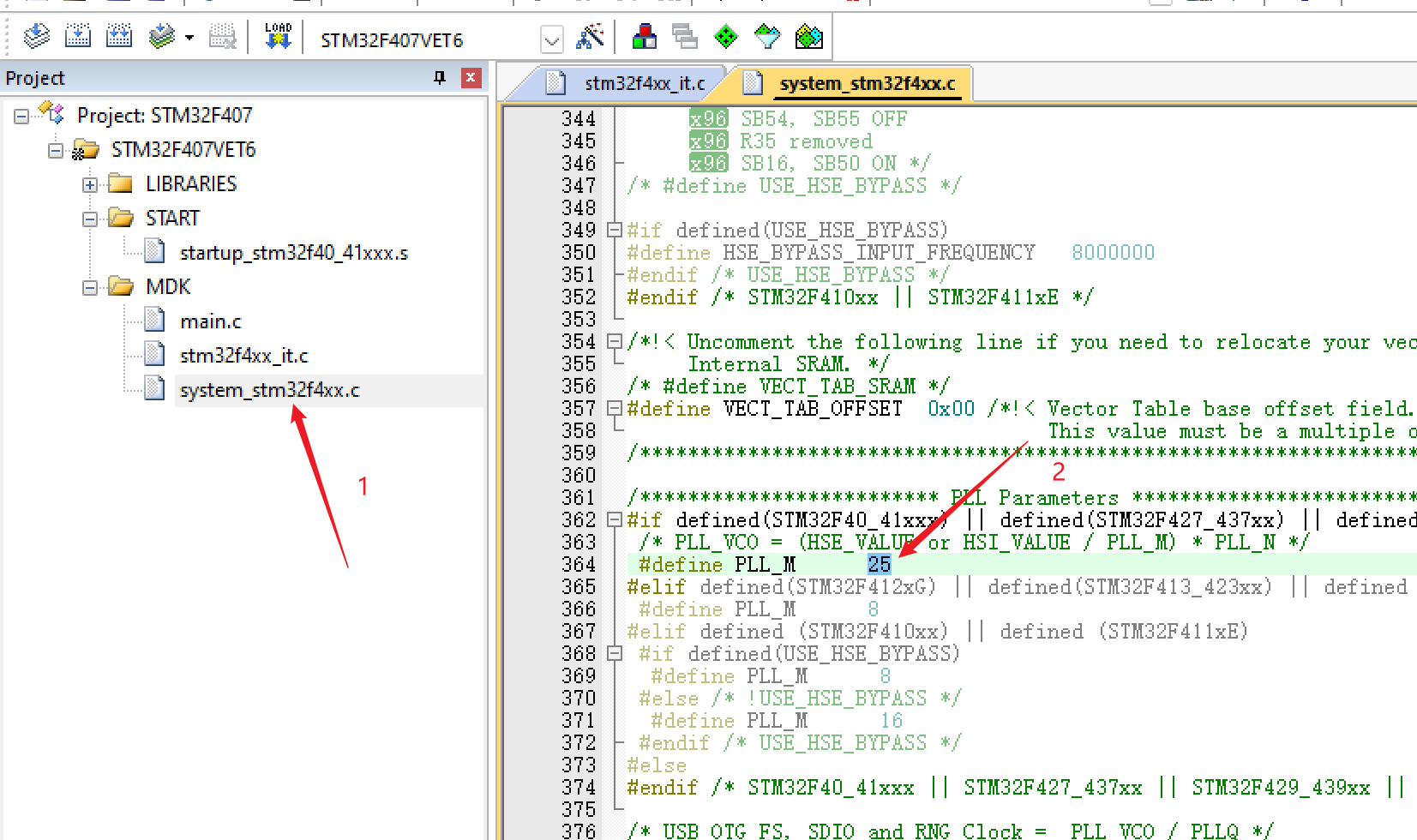Select the LIBRARIES group label
This screenshot has width=1417, height=840.
pyautogui.click(x=191, y=184)
